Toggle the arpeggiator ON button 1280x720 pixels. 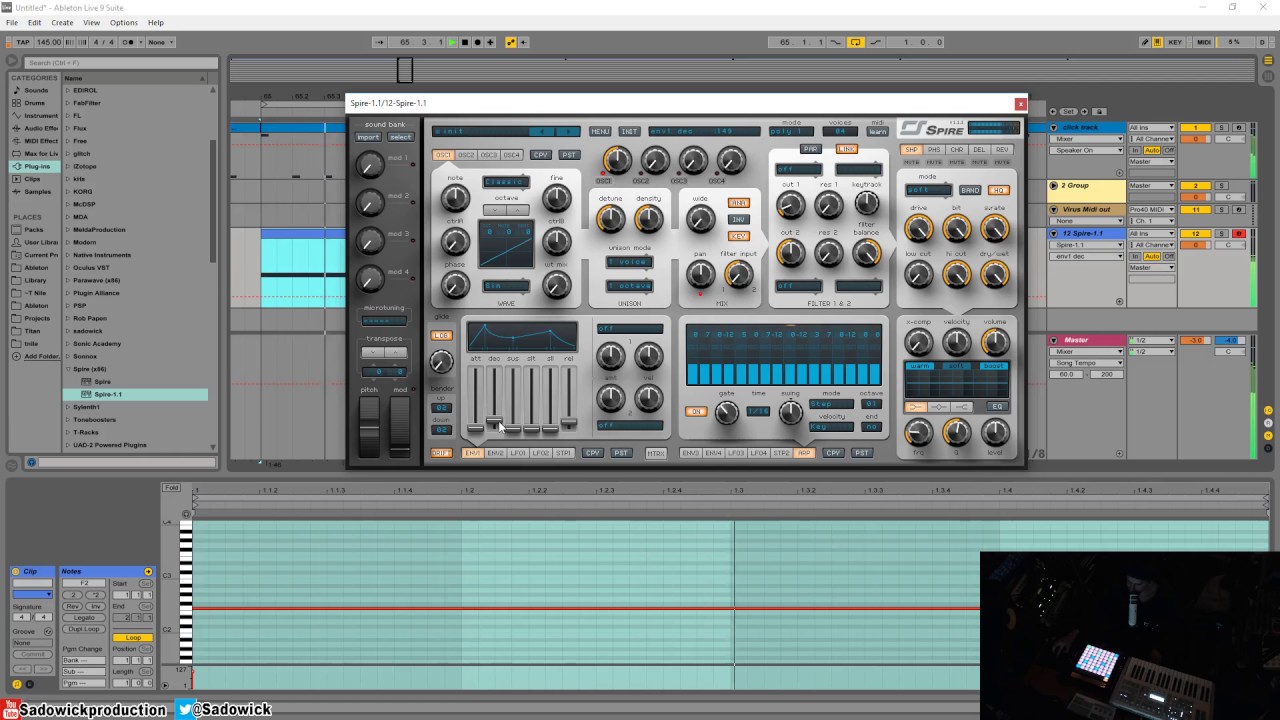[696, 411]
